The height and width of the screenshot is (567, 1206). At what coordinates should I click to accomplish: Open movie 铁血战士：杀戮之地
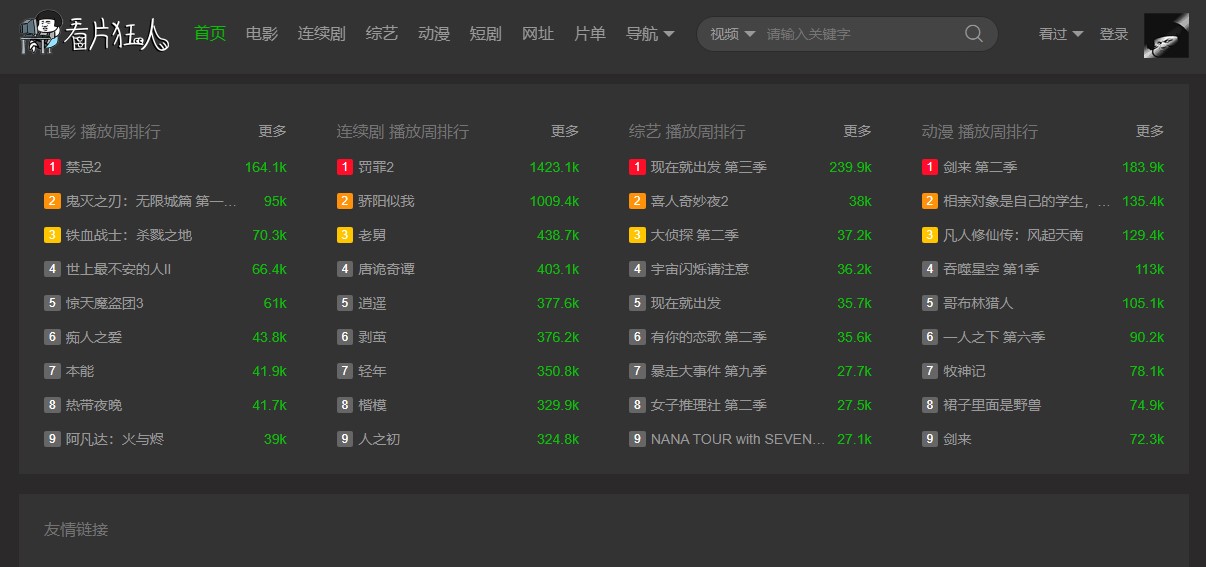[129, 235]
